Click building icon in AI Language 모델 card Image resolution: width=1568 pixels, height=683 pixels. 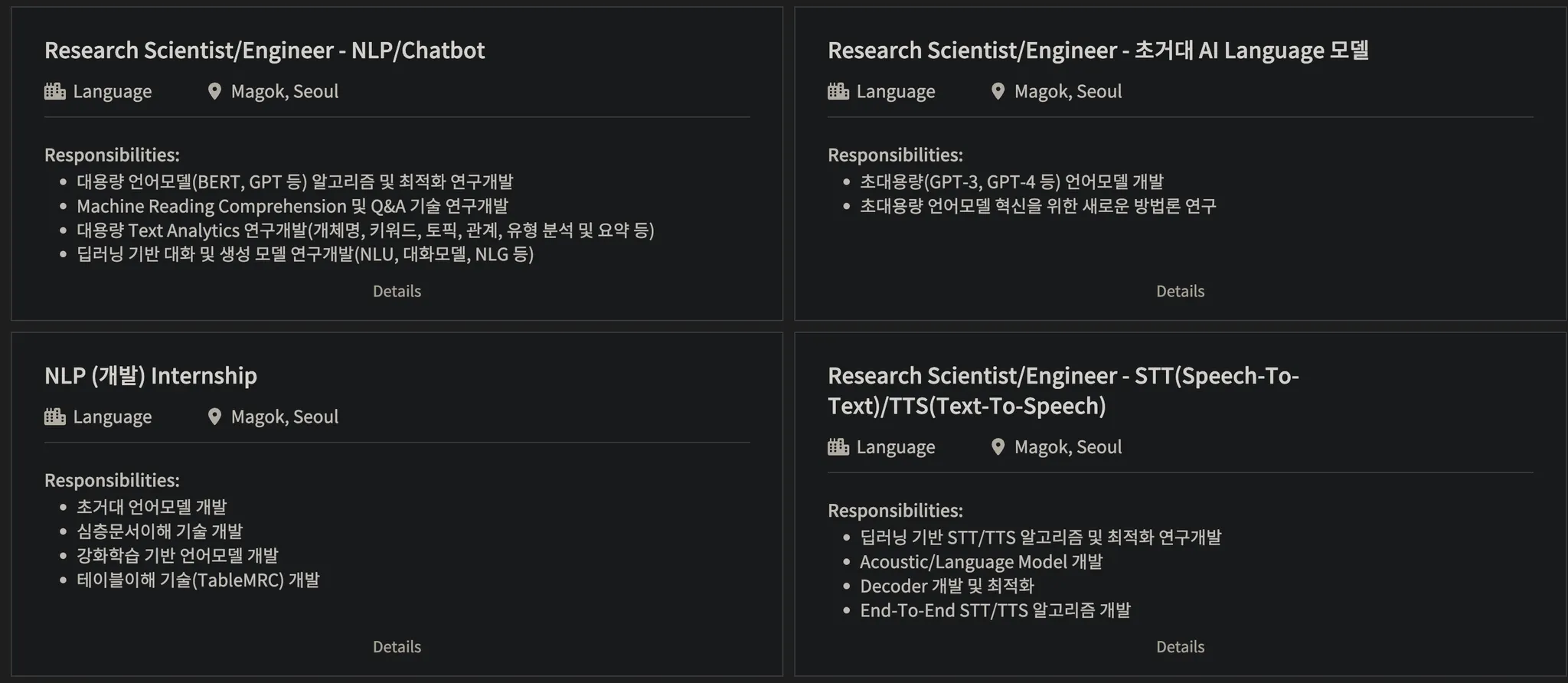pyautogui.click(x=838, y=91)
